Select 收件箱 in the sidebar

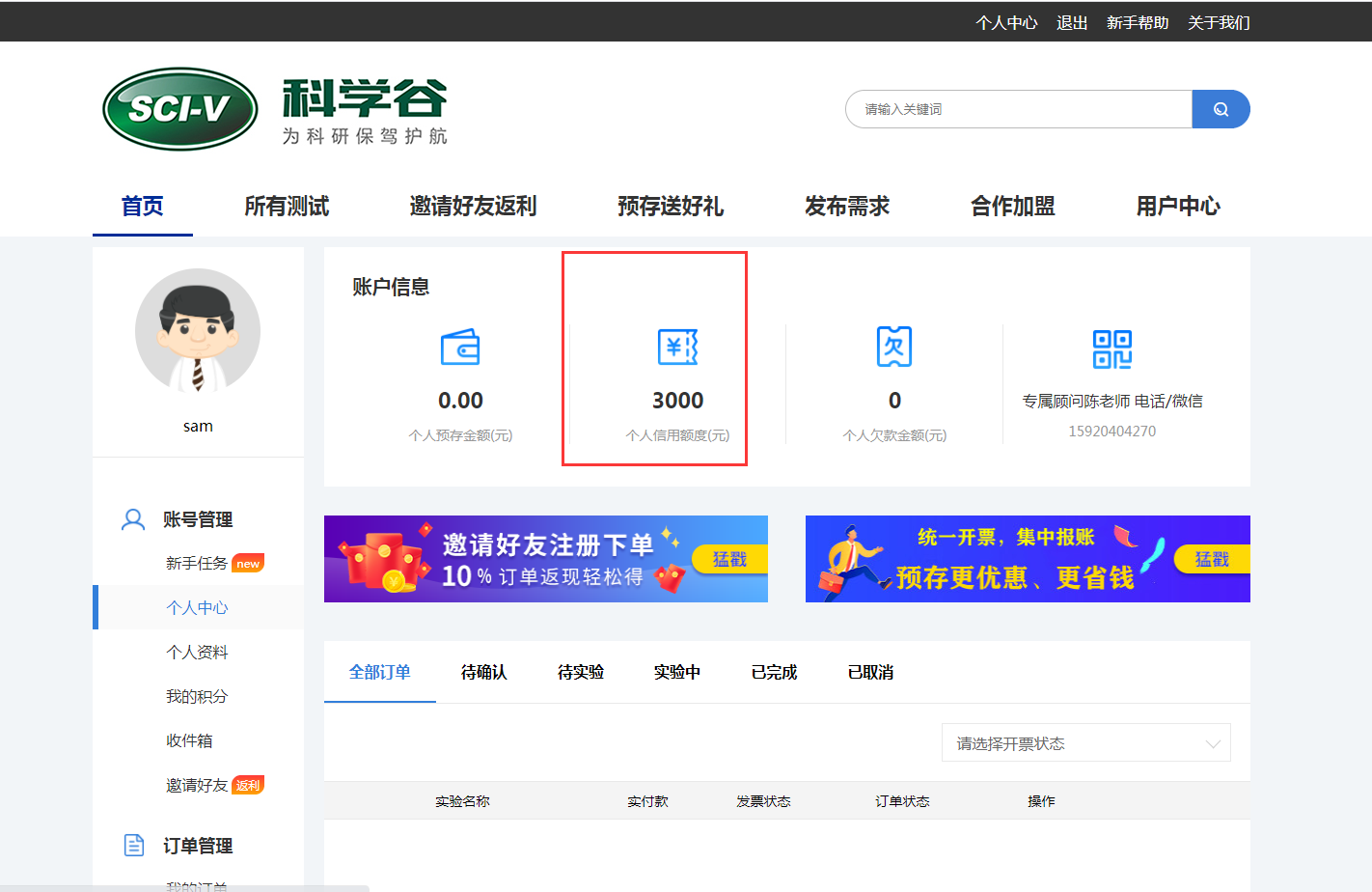(189, 741)
